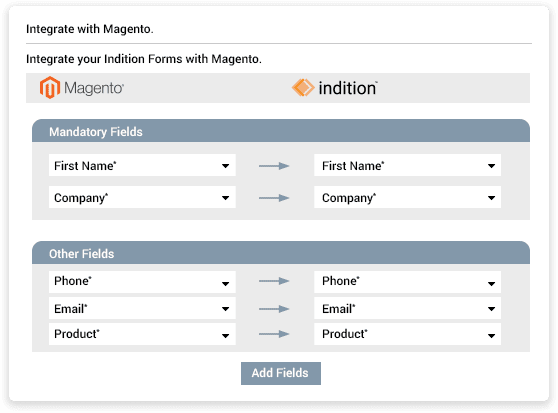This screenshot has height=413, width=558.
Task: Click the Mandatory Fields section header
Action: tap(281, 131)
